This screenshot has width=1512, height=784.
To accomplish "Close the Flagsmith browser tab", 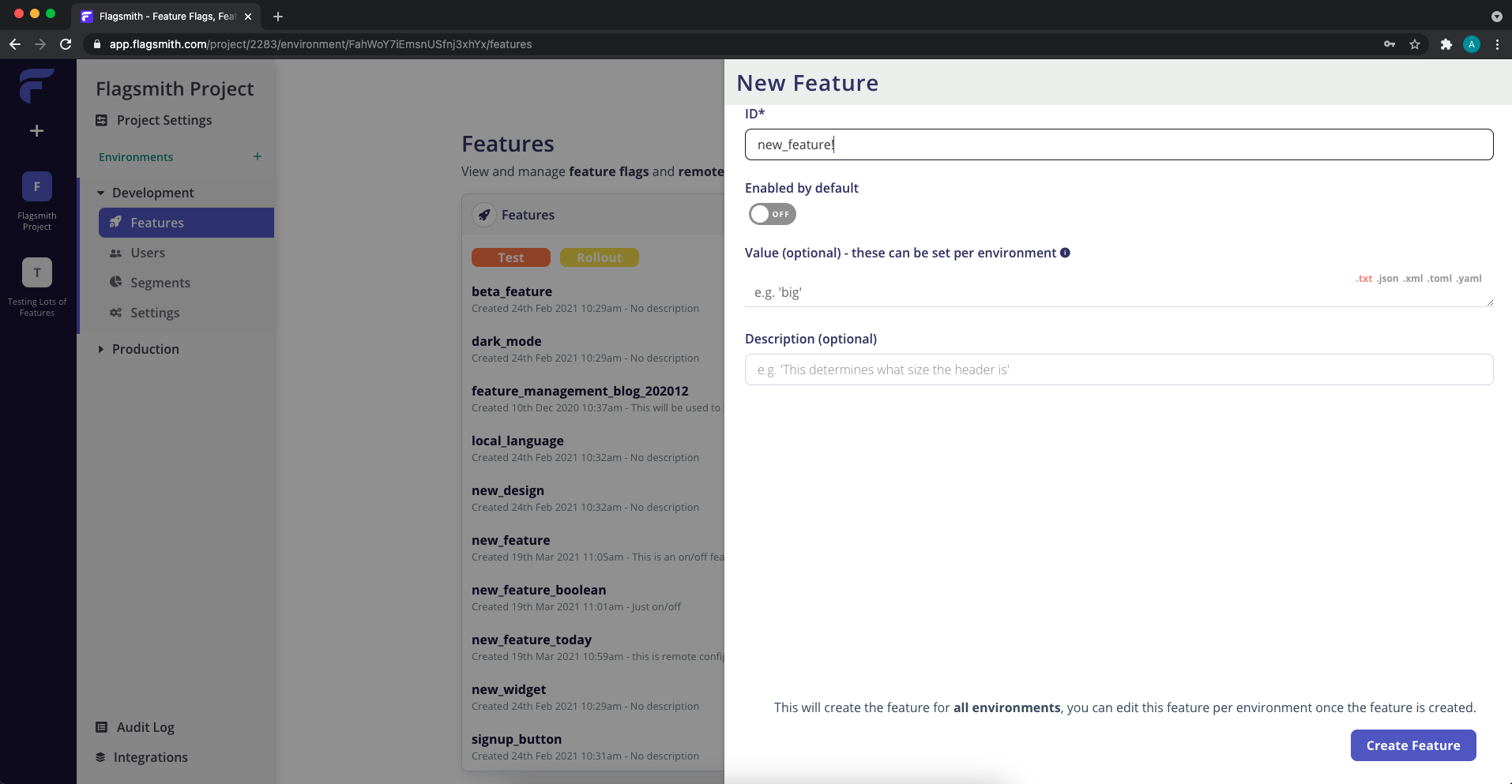I will click(x=248, y=16).
